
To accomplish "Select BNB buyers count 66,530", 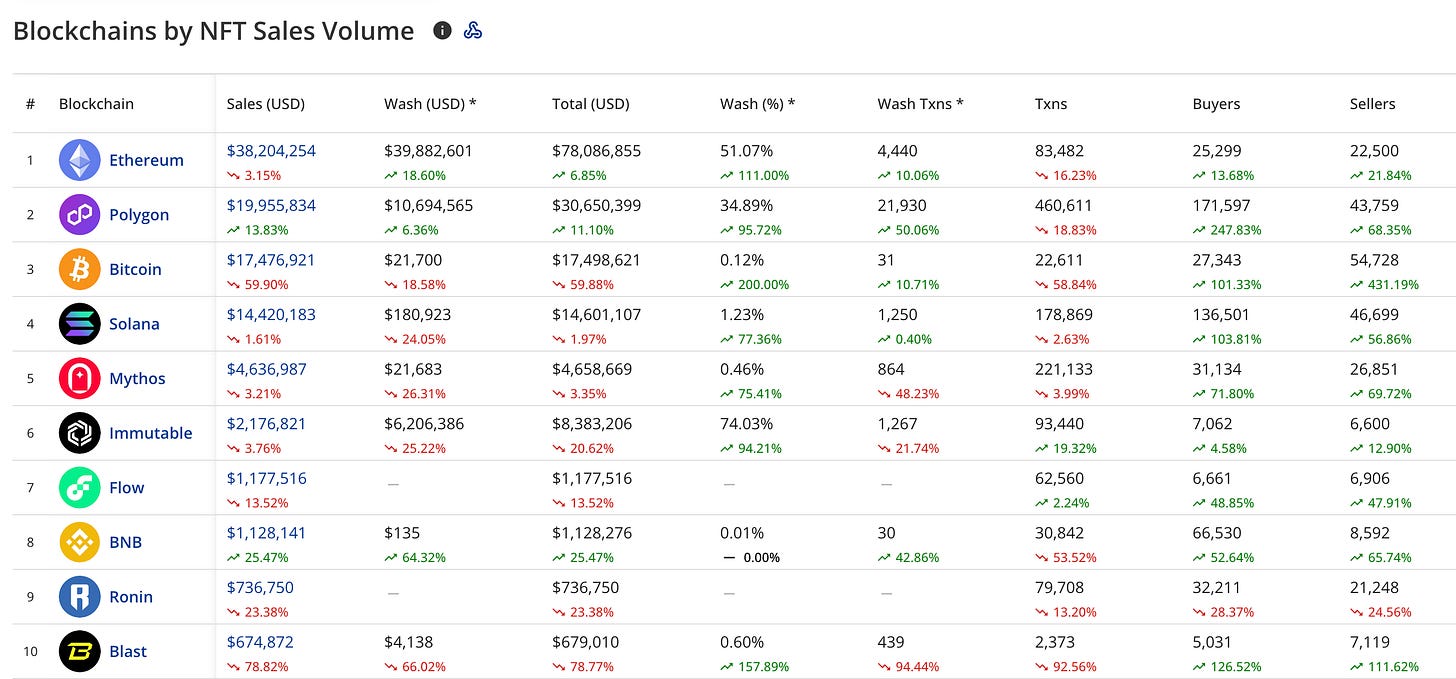I will [x=1216, y=533].
